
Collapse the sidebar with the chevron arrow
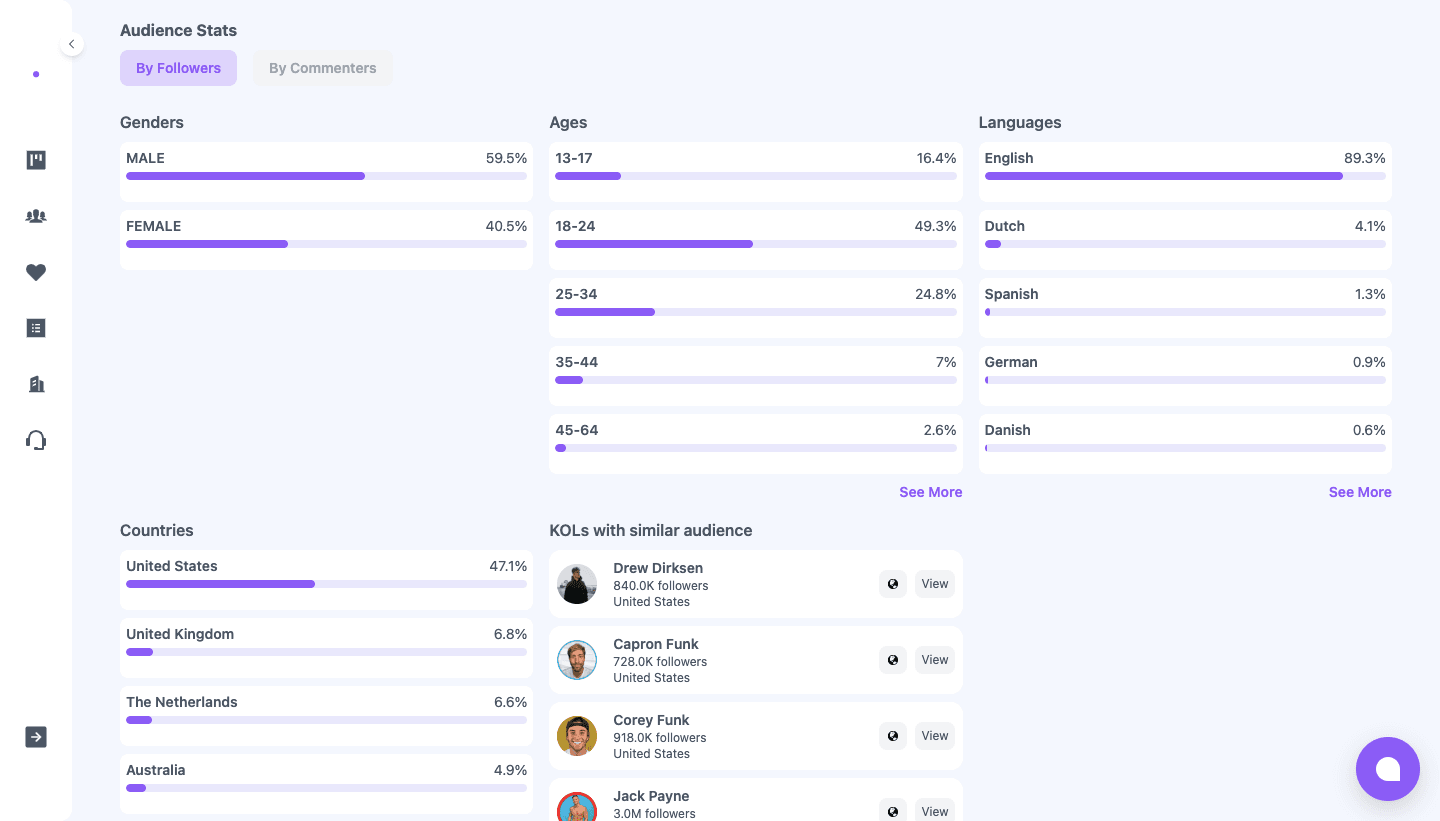coord(71,44)
